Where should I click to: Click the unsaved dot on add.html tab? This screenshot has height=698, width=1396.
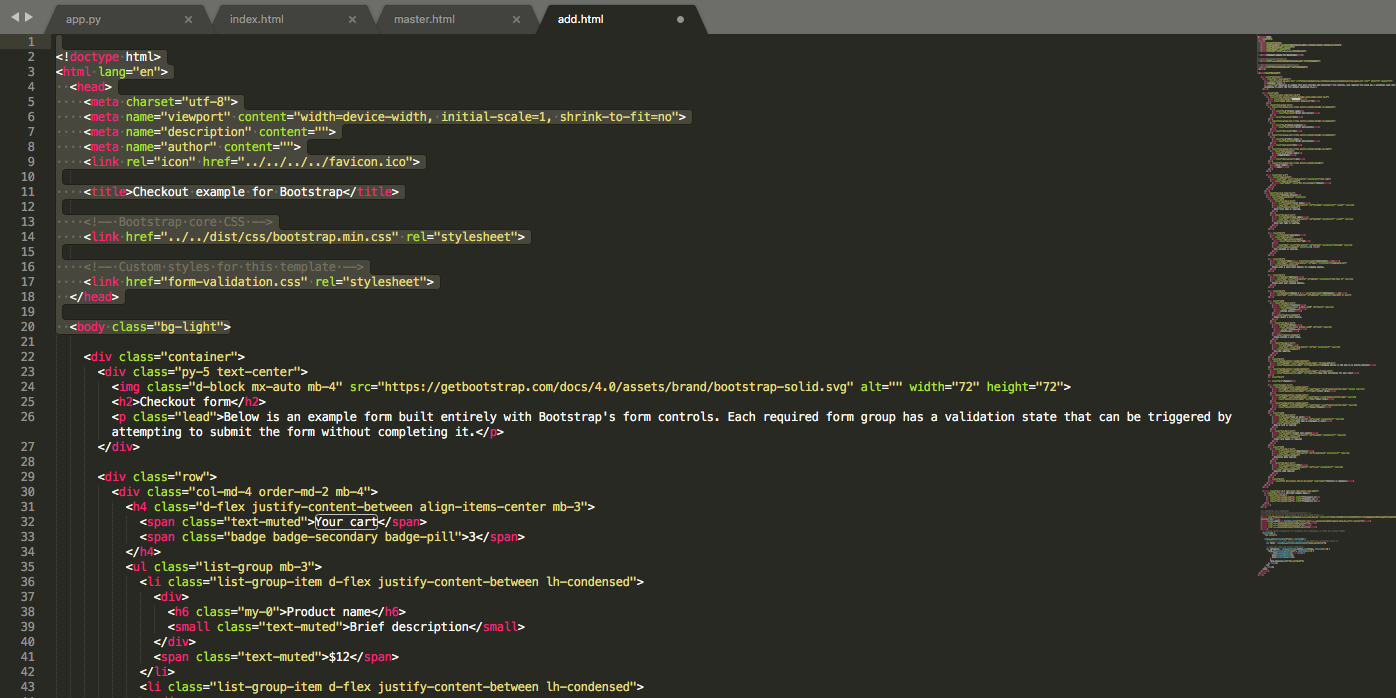coord(681,20)
